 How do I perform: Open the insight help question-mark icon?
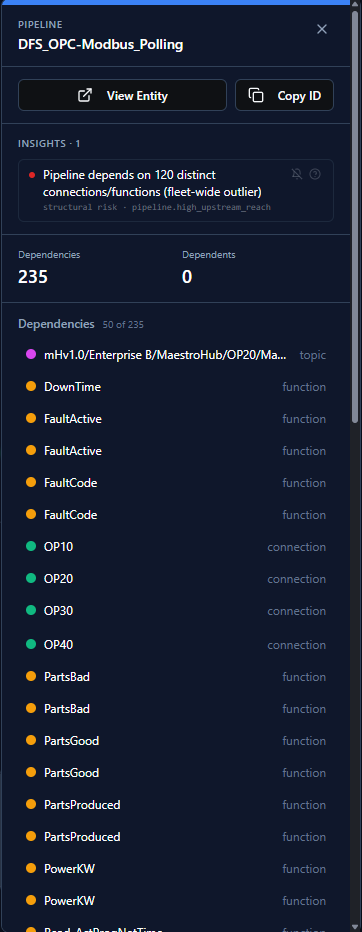(316, 174)
